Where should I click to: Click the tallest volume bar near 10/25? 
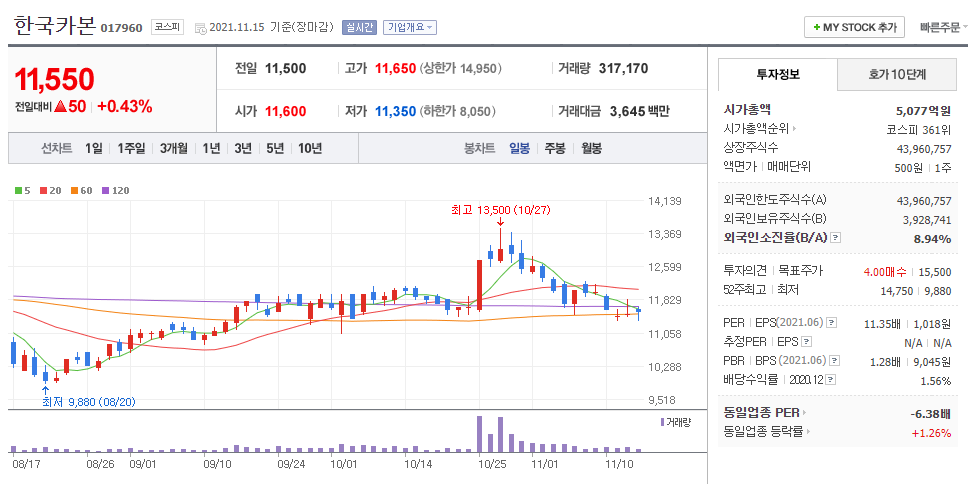point(480,434)
